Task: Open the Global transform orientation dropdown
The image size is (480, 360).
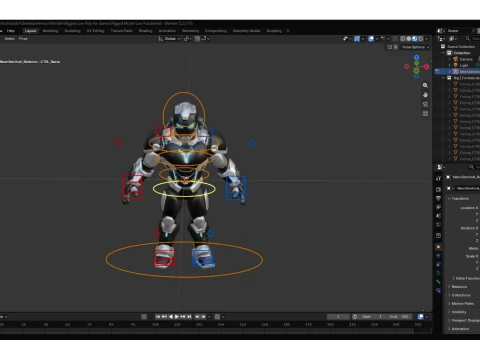Action: (169, 39)
